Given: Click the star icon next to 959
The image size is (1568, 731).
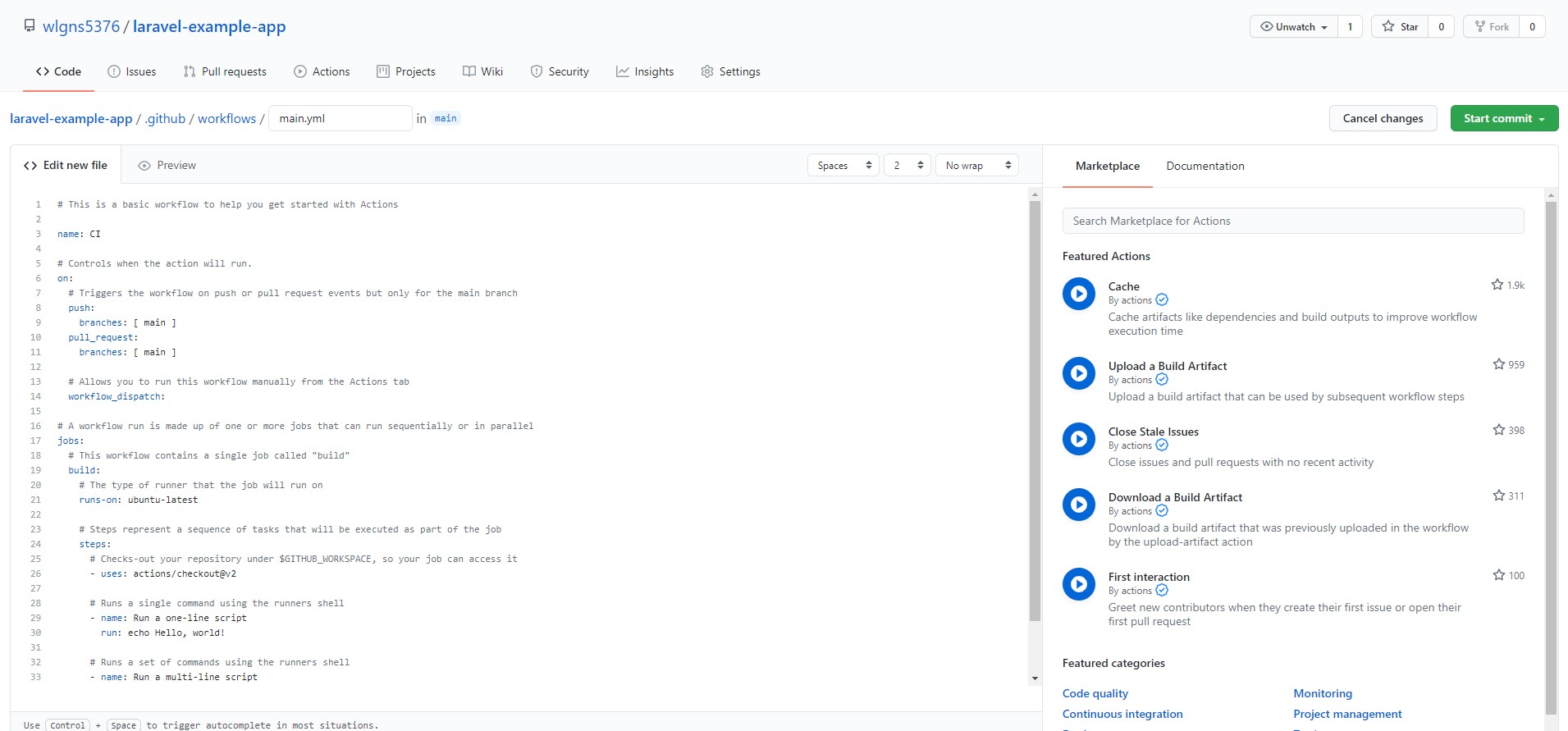Looking at the screenshot, I should [x=1499, y=364].
